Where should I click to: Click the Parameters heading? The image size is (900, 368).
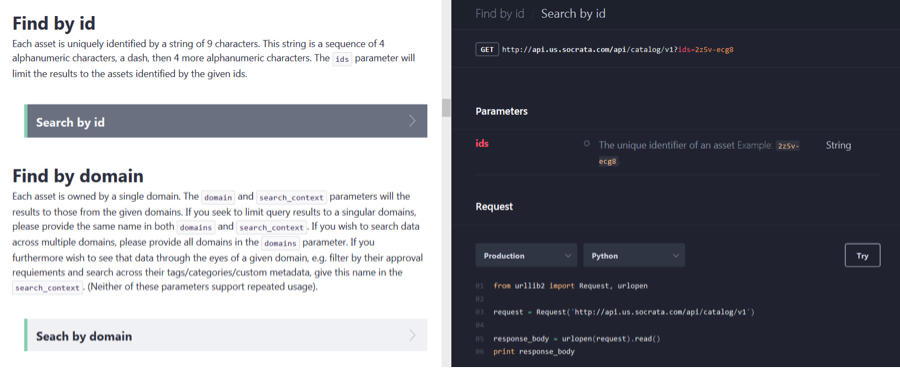[x=502, y=111]
